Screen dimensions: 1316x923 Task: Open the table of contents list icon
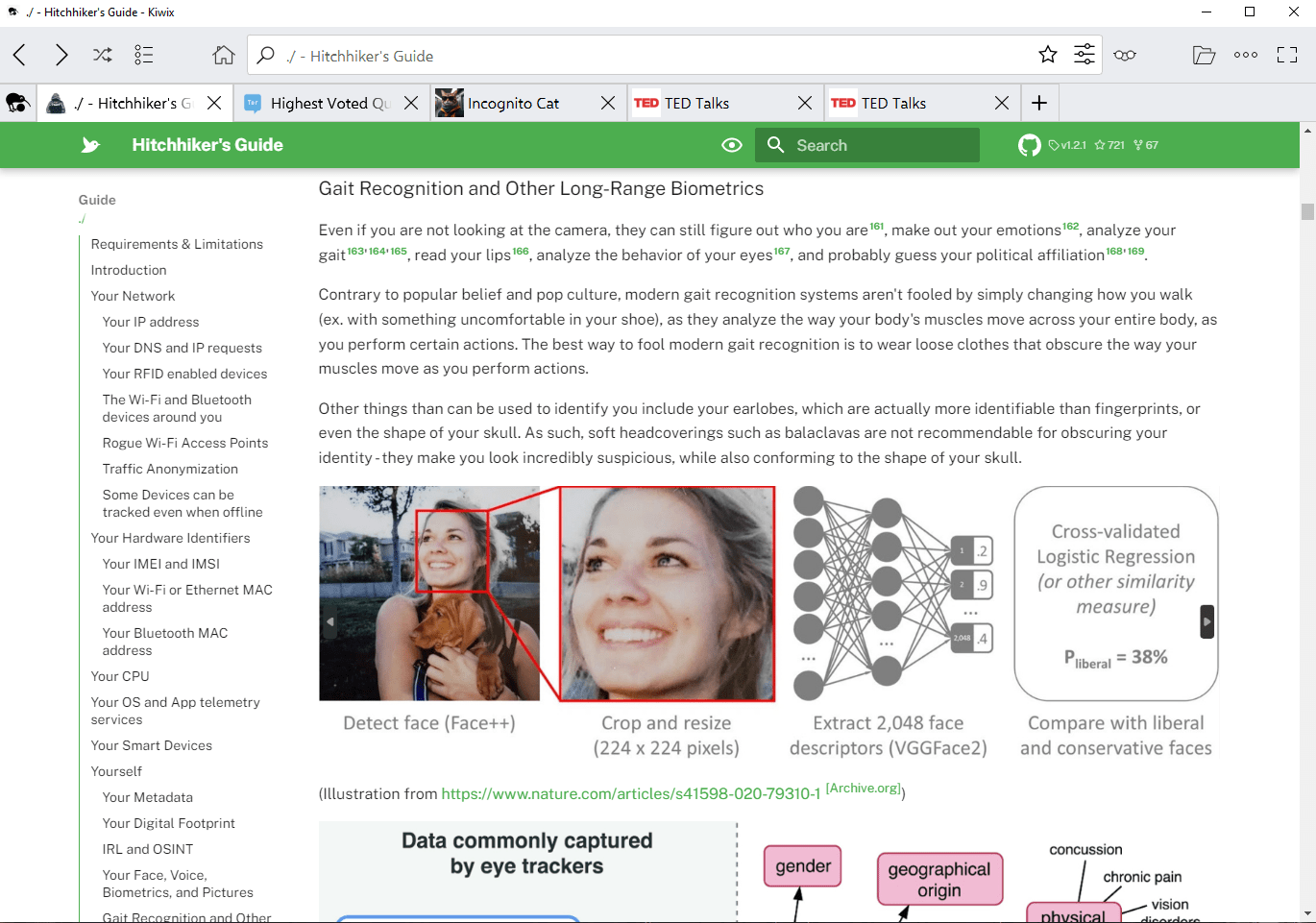(x=144, y=55)
